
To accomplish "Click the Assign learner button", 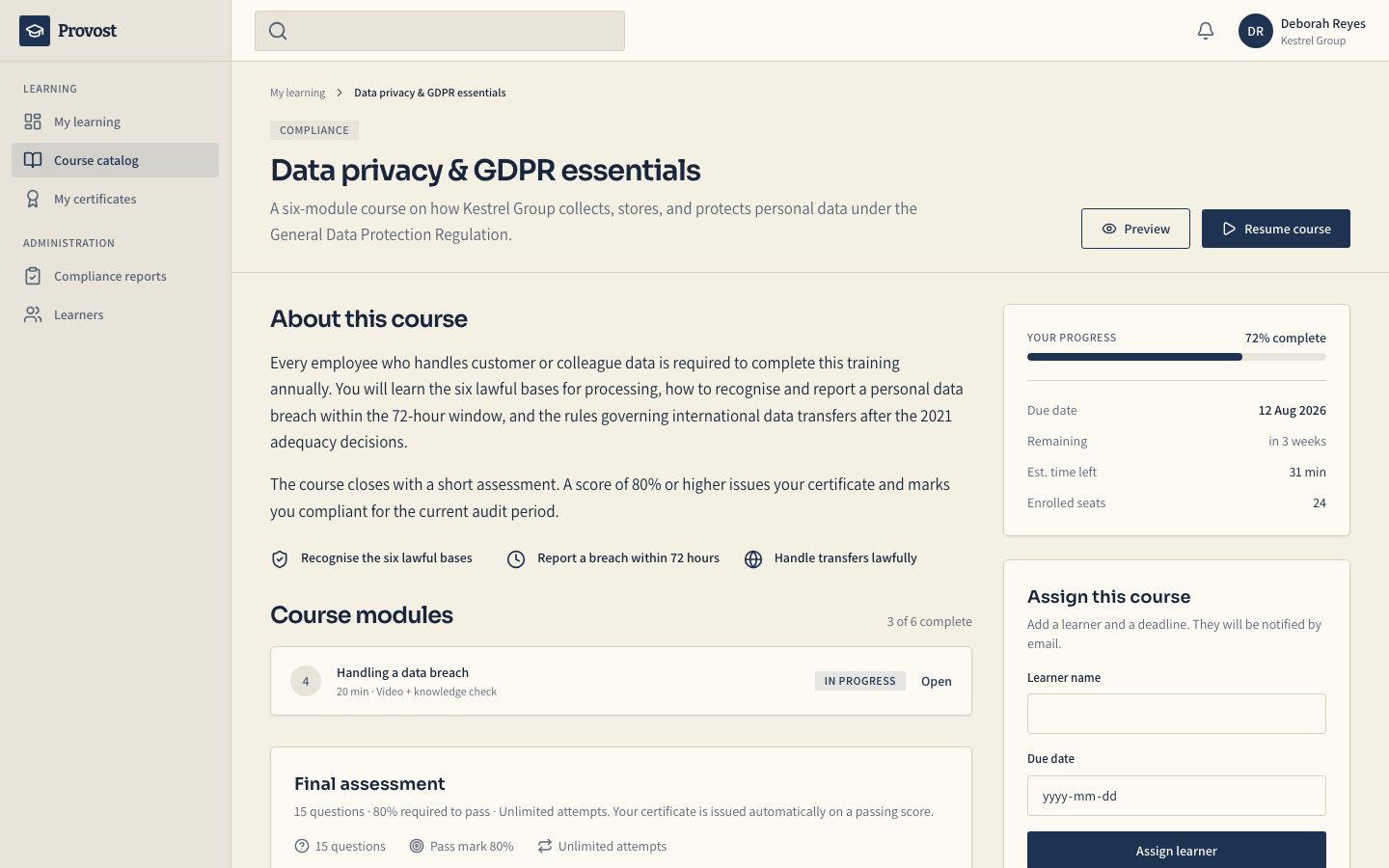I will pyautogui.click(x=1177, y=850).
